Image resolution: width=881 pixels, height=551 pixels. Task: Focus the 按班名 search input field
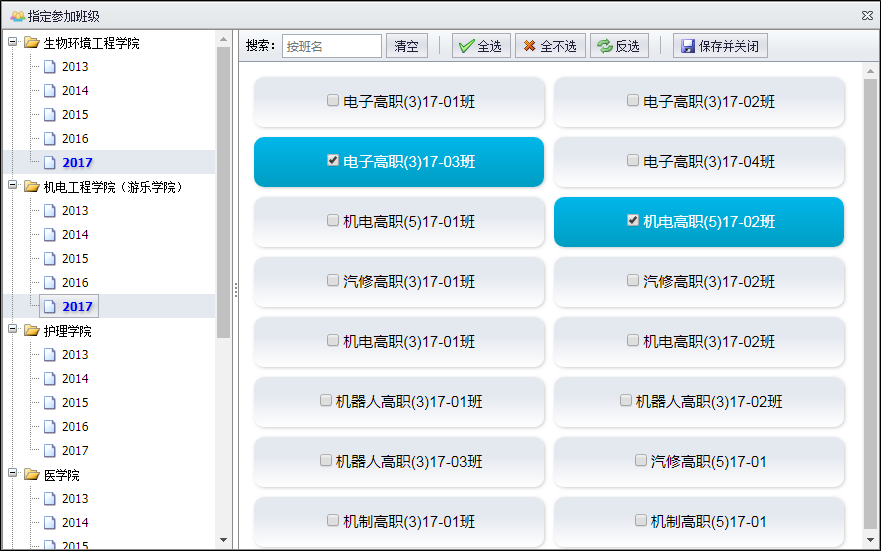tap(331, 46)
